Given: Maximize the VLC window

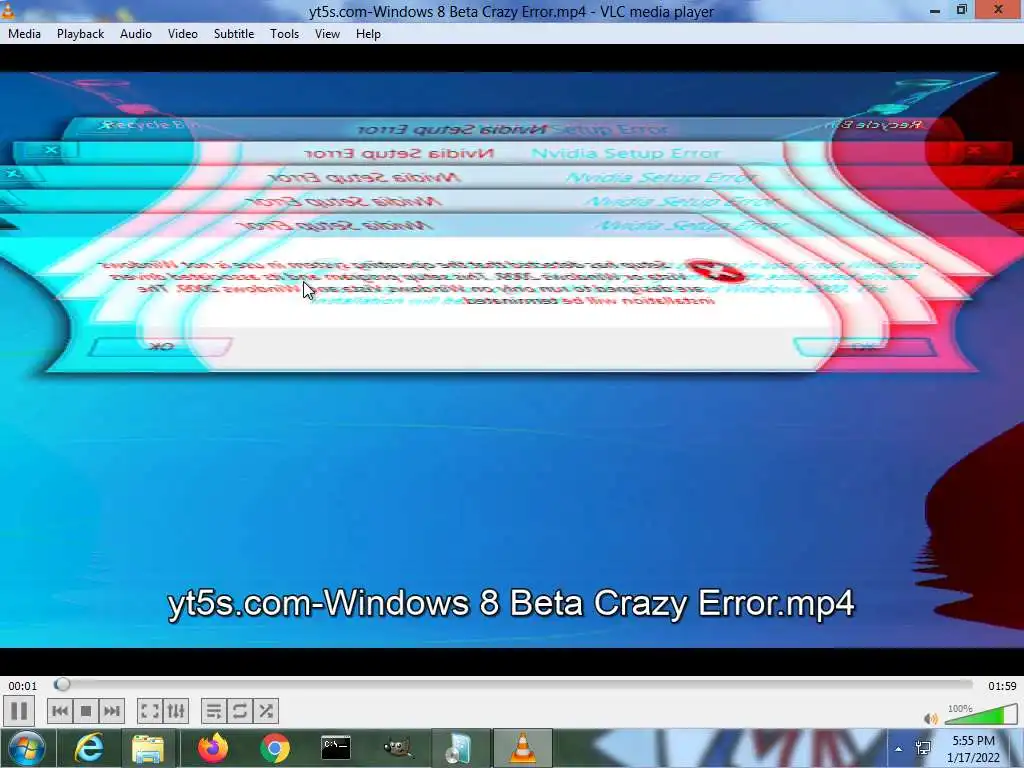Looking at the screenshot, I should pos(961,10).
